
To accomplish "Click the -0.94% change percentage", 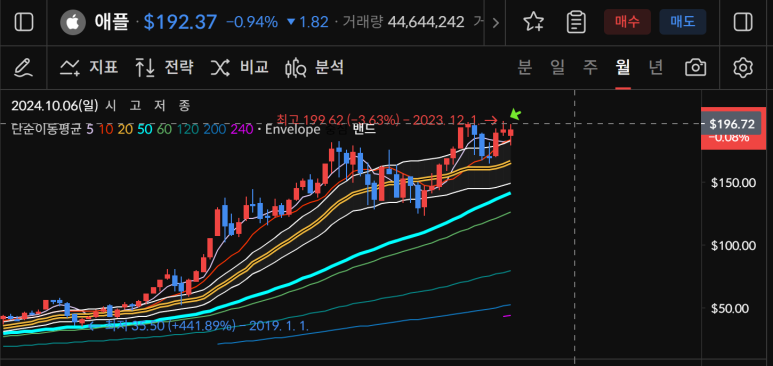I will [252, 22].
